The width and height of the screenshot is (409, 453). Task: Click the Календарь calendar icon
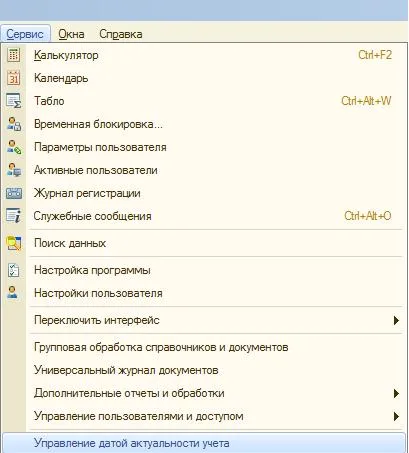coord(14,78)
